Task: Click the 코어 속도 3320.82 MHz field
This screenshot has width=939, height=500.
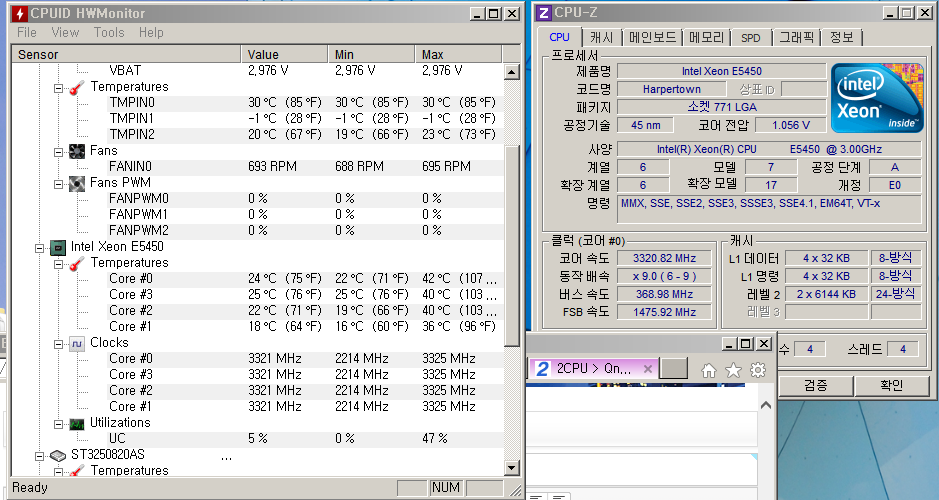Action: click(x=664, y=258)
